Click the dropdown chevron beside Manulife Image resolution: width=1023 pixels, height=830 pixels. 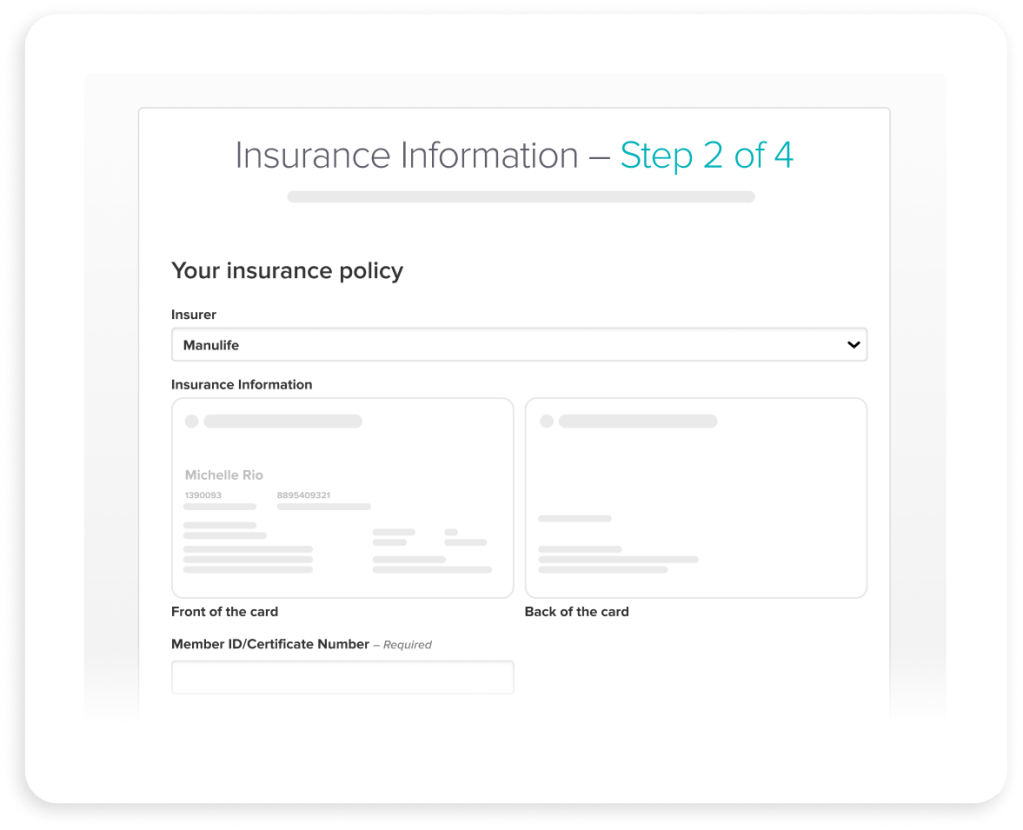[x=855, y=344]
